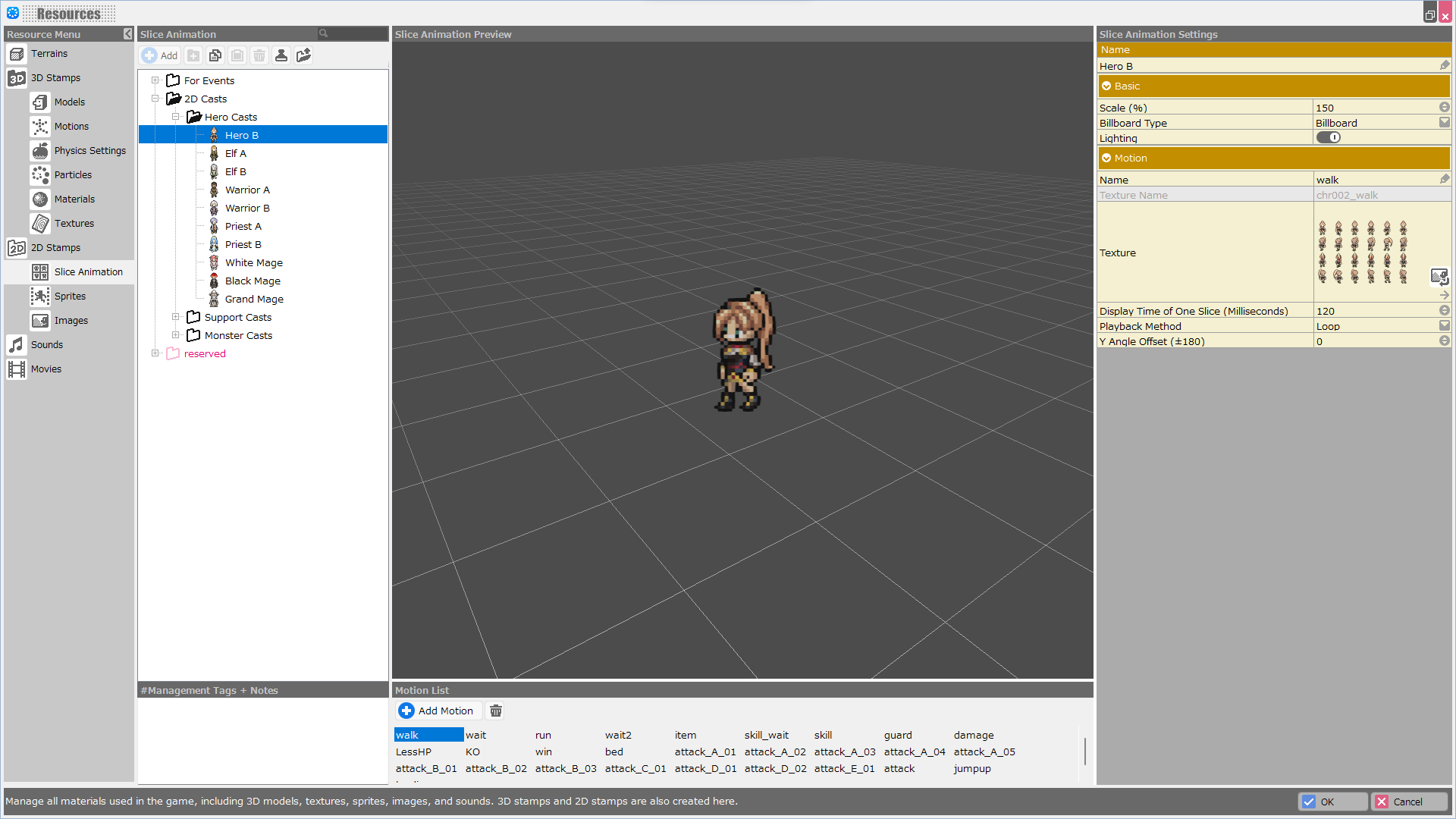The image size is (1456, 819).
Task: Click the stamp icon in Slice Animation toolbar
Action: point(281,55)
